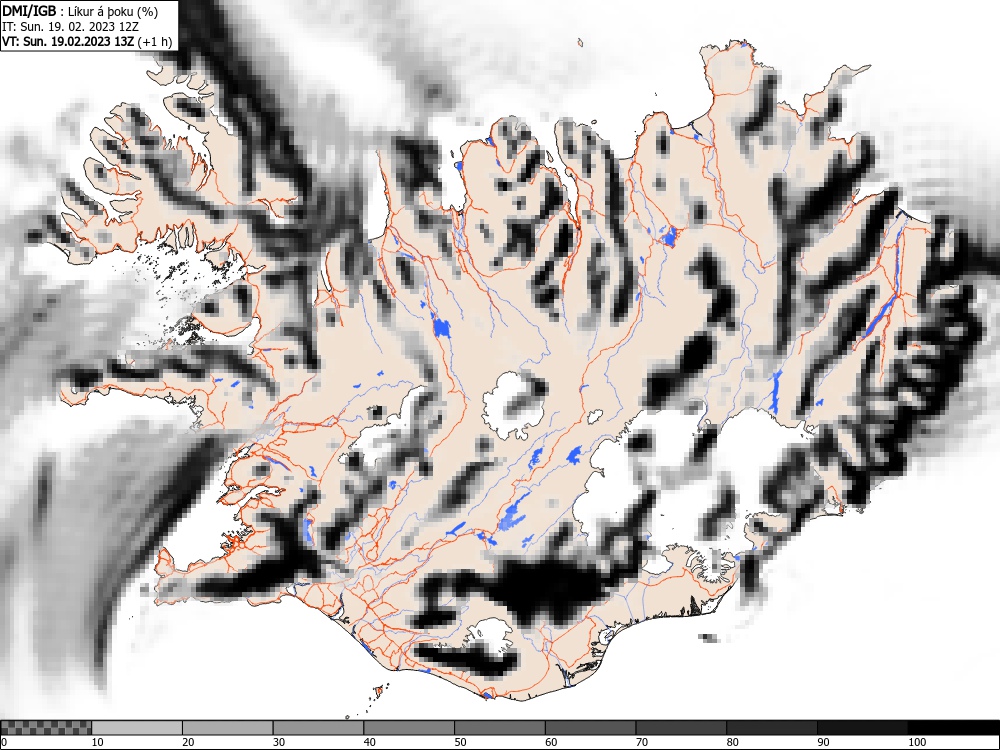Click the checkered 0–10 legend swatch
This screenshot has width=1000, height=750.
click(x=46, y=728)
